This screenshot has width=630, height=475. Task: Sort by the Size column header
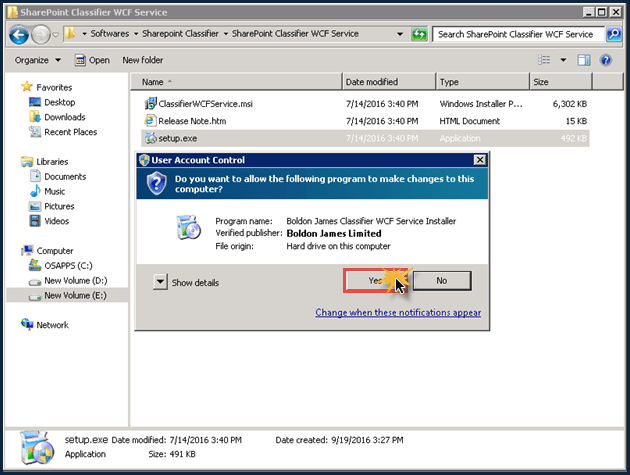561,82
